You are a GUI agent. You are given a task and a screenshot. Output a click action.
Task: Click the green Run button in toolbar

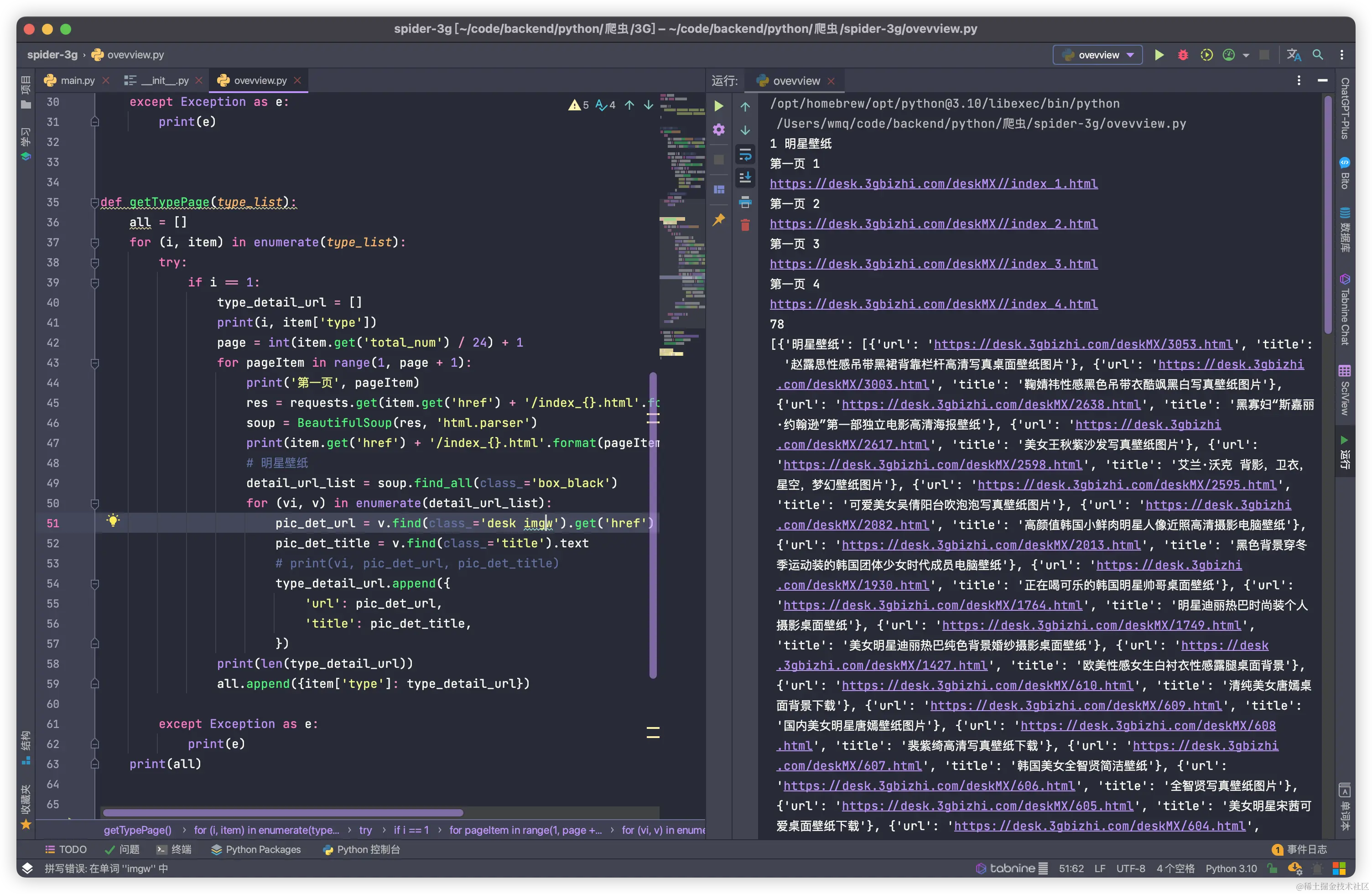pyautogui.click(x=1159, y=55)
